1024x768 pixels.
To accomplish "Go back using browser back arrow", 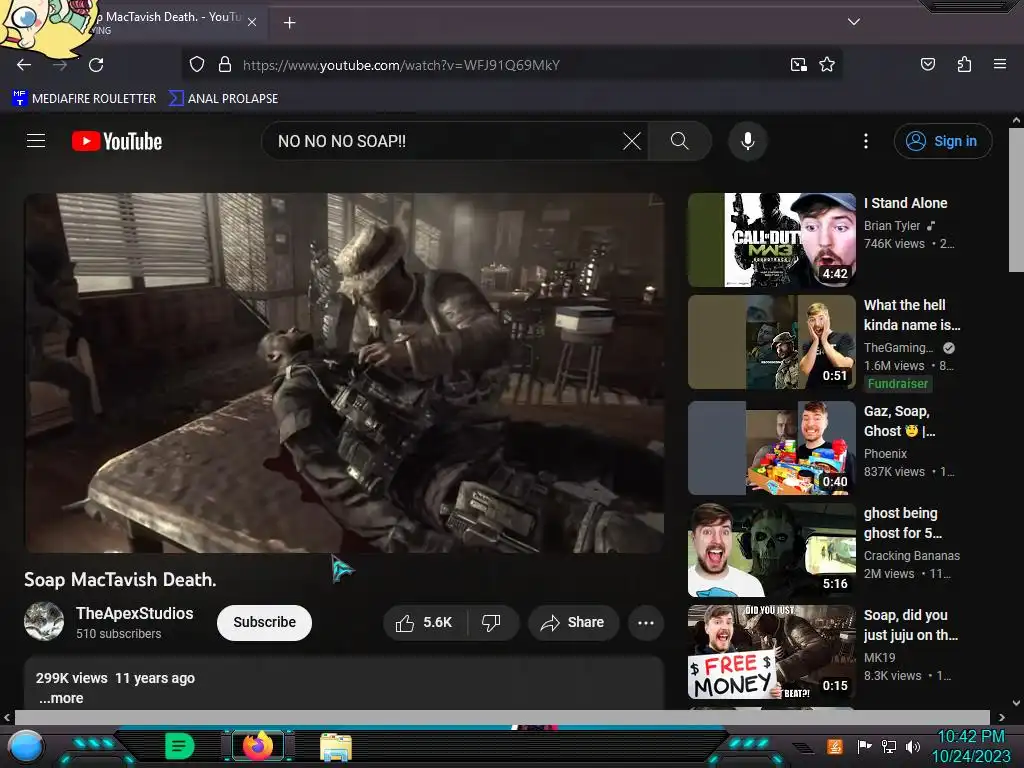I will (x=24, y=65).
